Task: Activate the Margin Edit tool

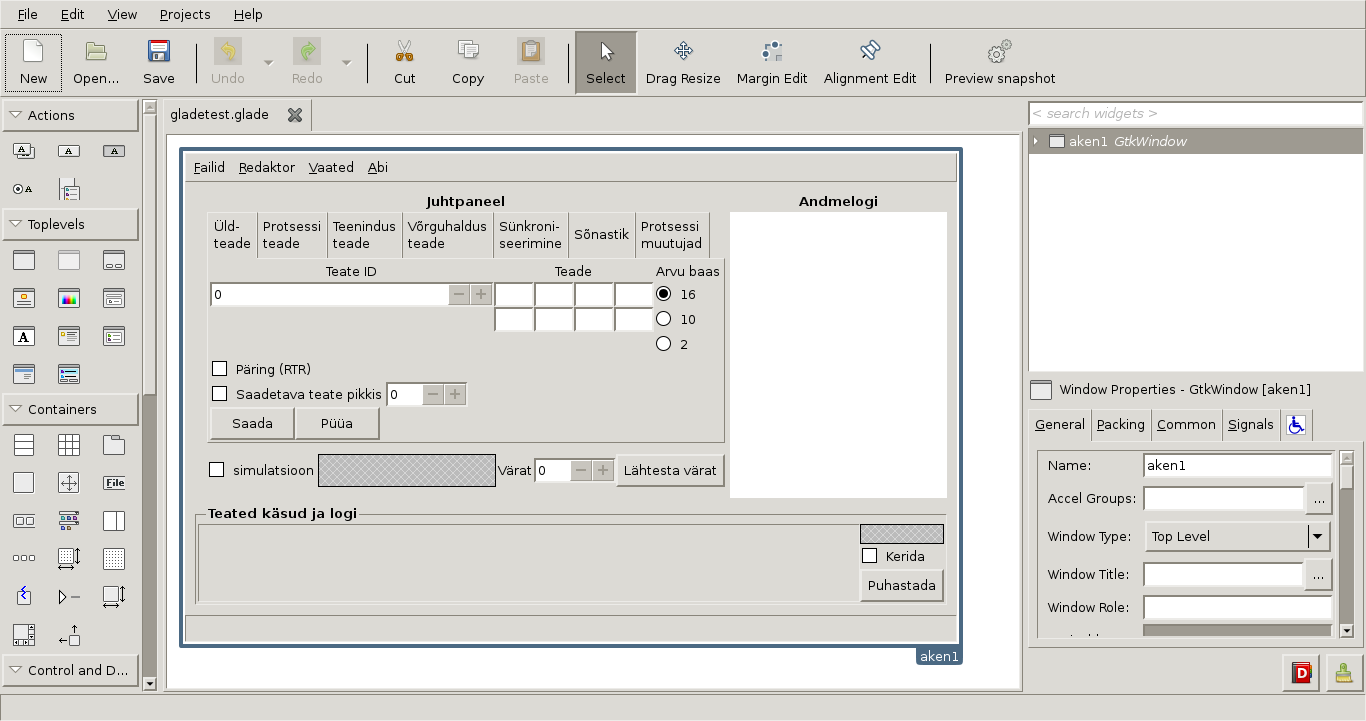Action: click(x=771, y=62)
